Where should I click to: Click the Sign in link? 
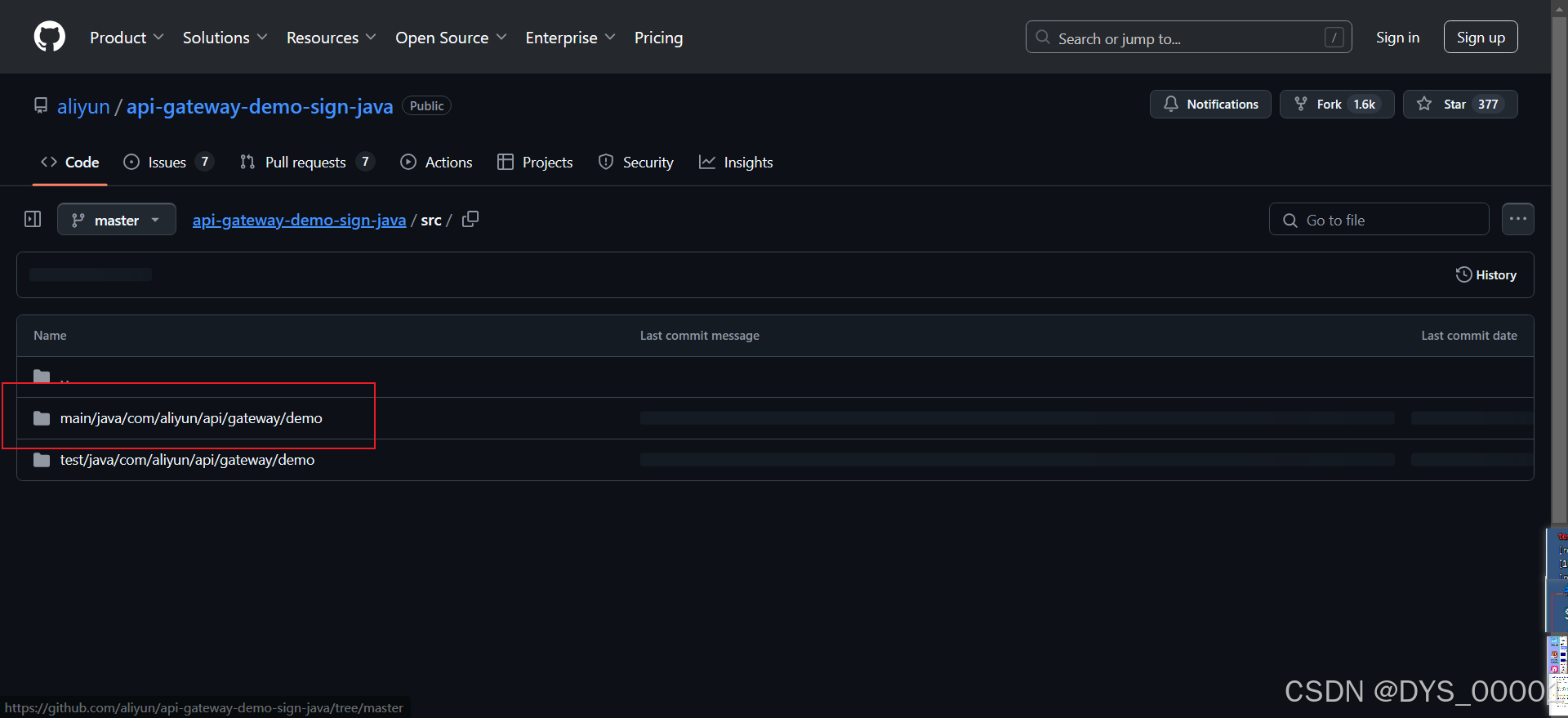click(1397, 38)
